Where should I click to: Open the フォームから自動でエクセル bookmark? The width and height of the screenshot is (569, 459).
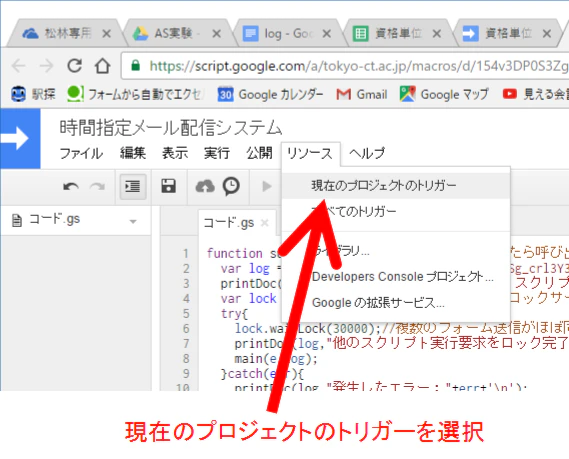[x=135, y=94]
